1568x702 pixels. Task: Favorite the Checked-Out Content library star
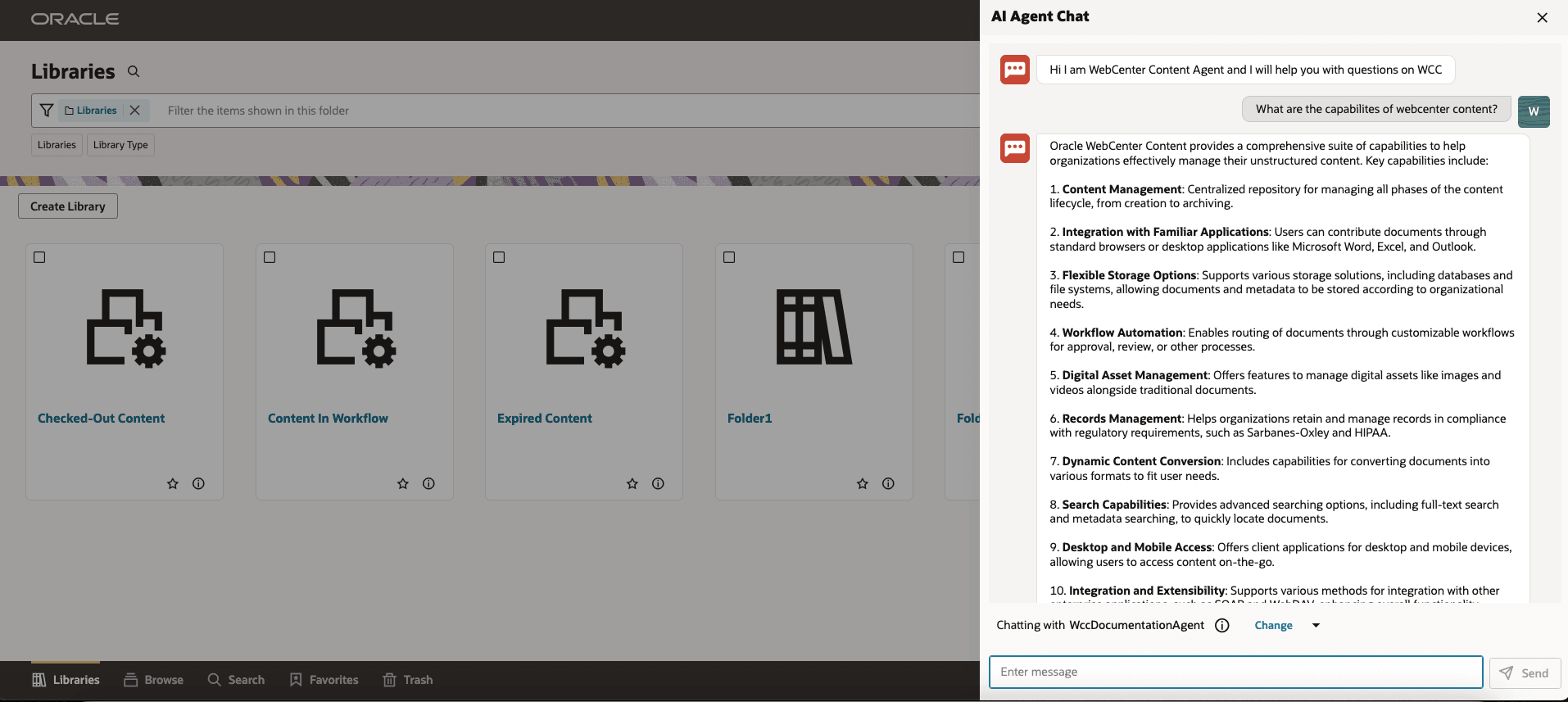173,484
